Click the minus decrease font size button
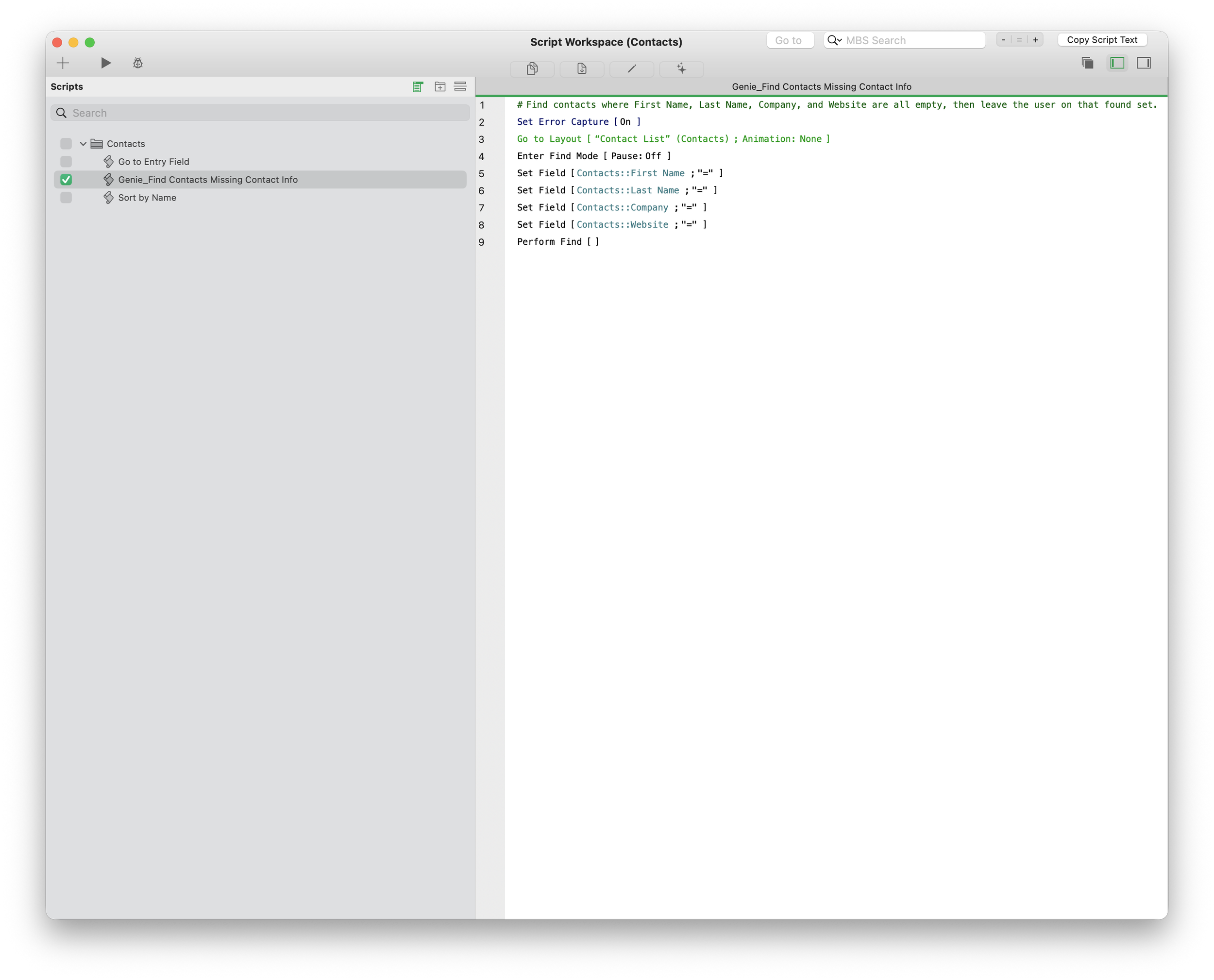 [x=1003, y=39]
